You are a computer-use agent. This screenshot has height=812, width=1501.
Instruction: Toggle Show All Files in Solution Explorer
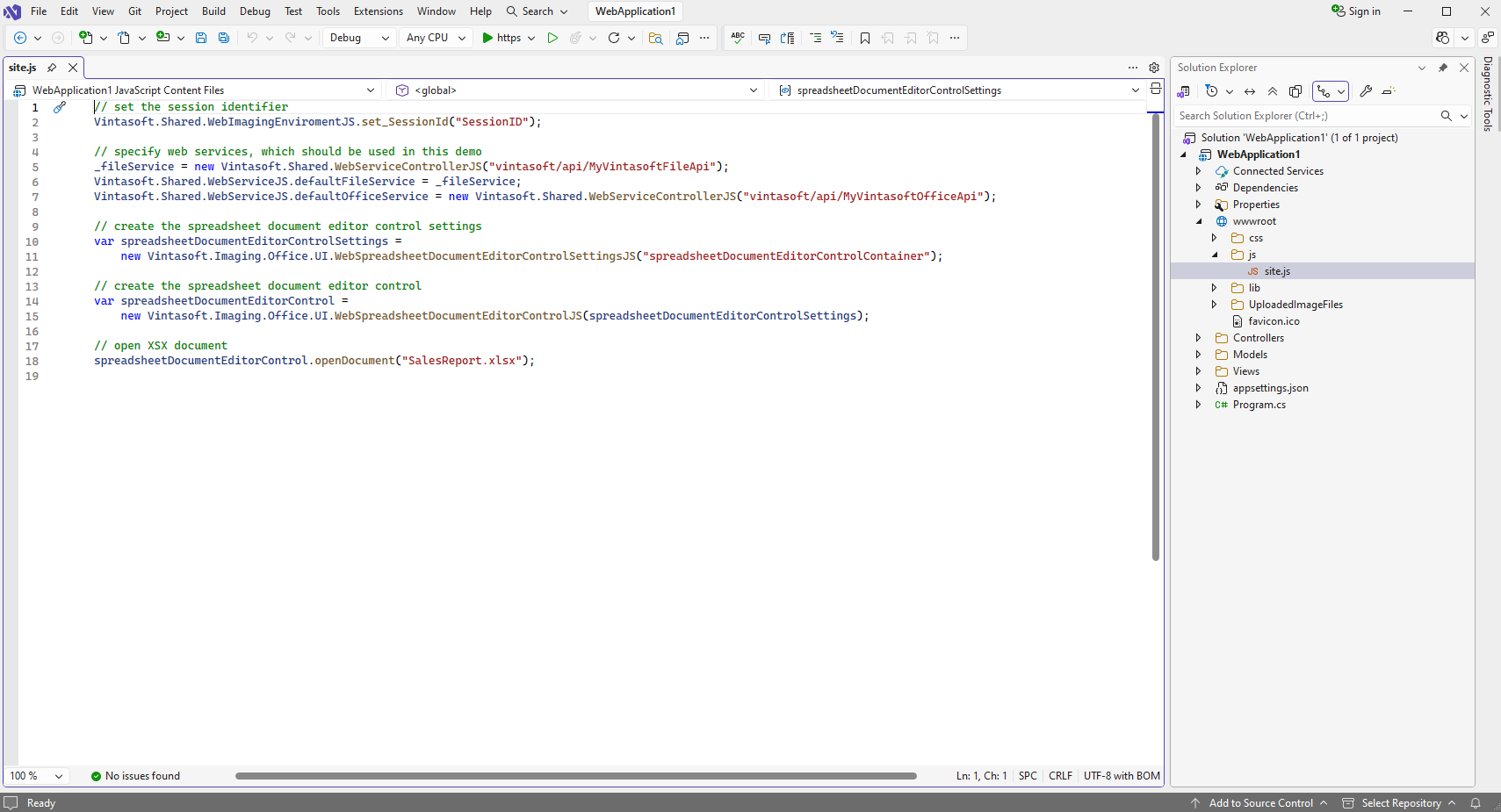tap(1295, 91)
